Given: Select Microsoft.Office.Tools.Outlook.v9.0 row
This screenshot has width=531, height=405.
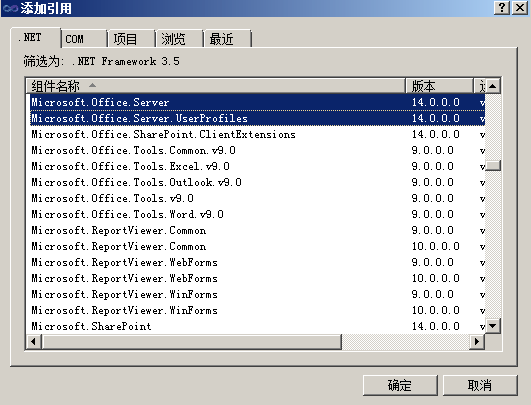Looking at the screenshot, I should pos(256,182).
